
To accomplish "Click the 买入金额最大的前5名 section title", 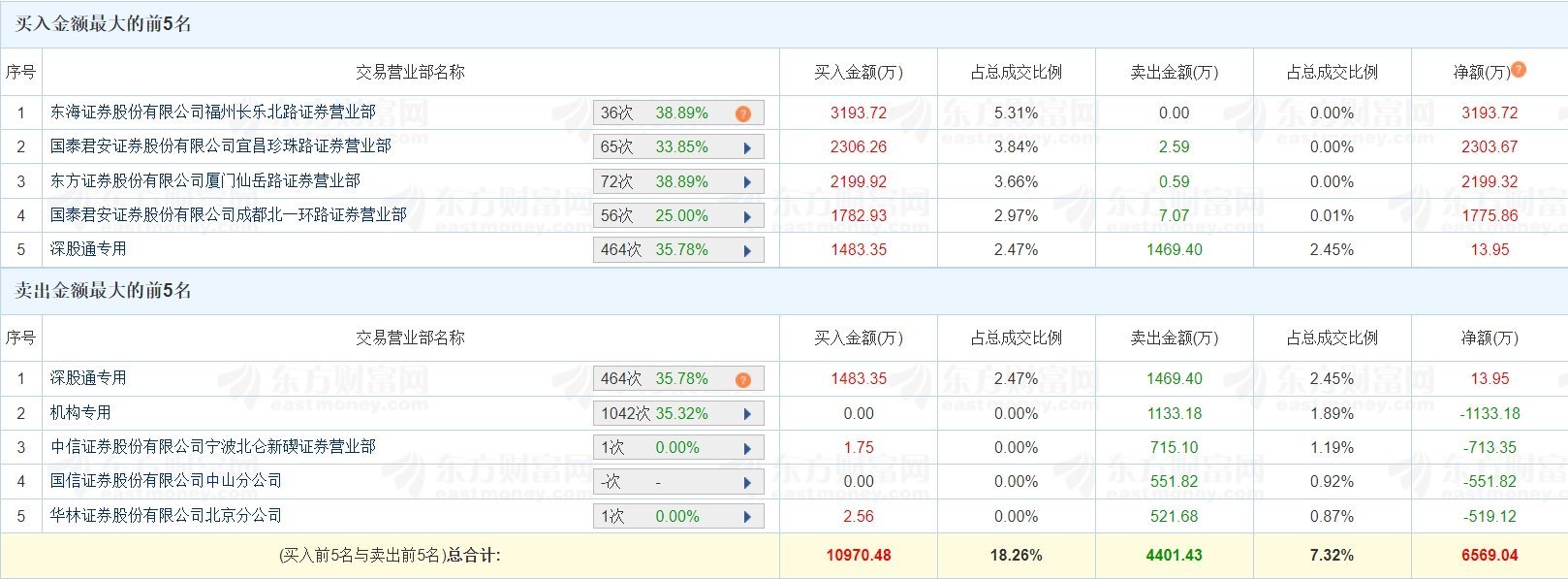I will pyautogui.click(x=104, y=24).
